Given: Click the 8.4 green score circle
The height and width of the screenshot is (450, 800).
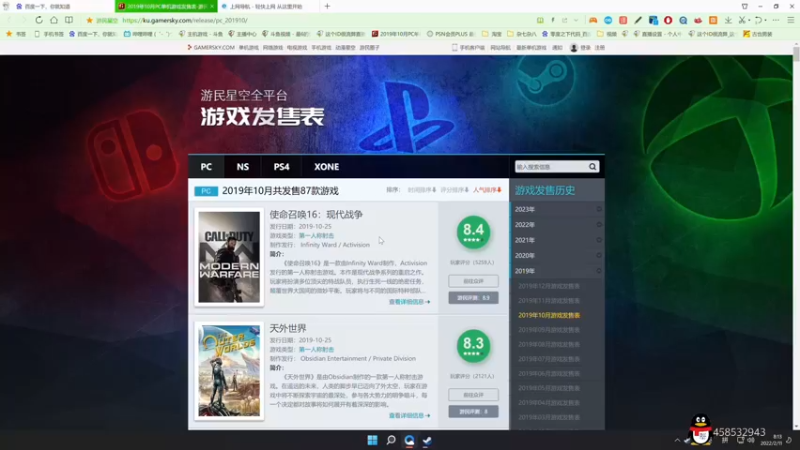Looking at the screenshot, I should (473, 233).
